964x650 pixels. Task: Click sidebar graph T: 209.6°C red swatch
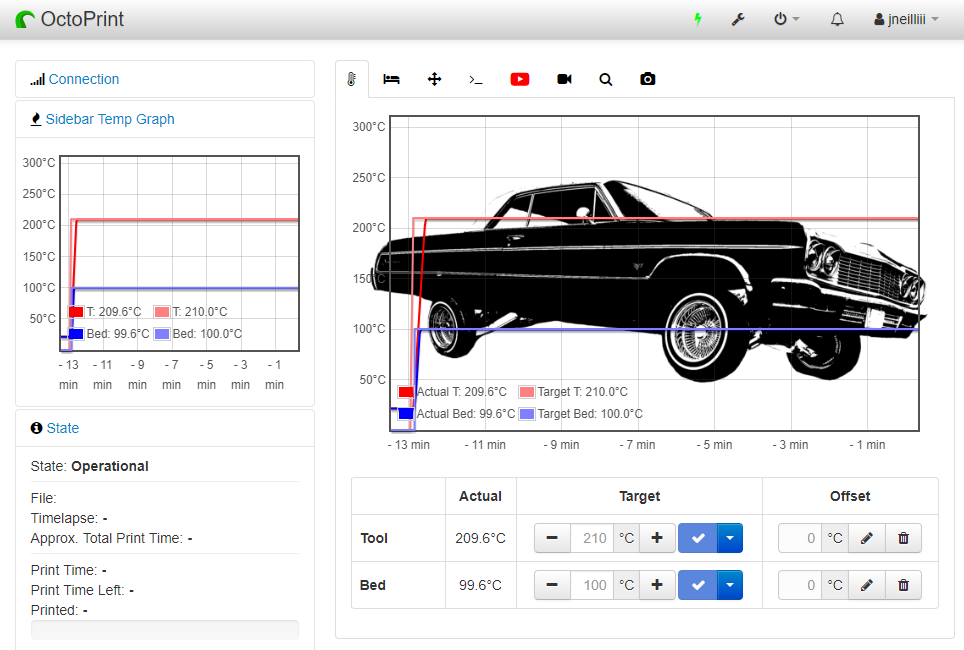(76, 312)
